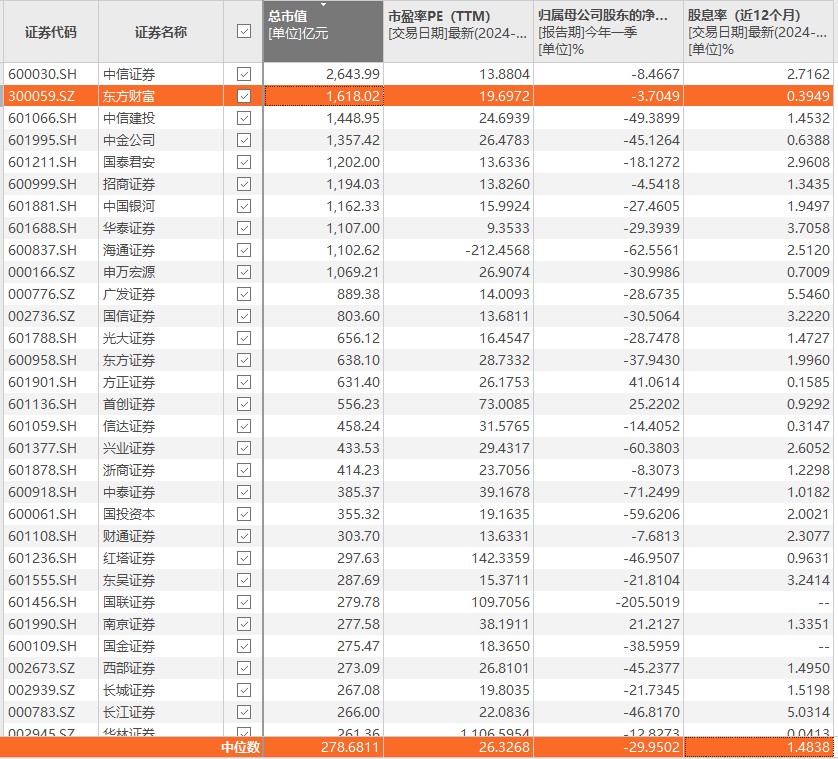Uncheck the checkbox for 中信证券 row
Viewport: 838px width, 759px height.
coord(243,74)
